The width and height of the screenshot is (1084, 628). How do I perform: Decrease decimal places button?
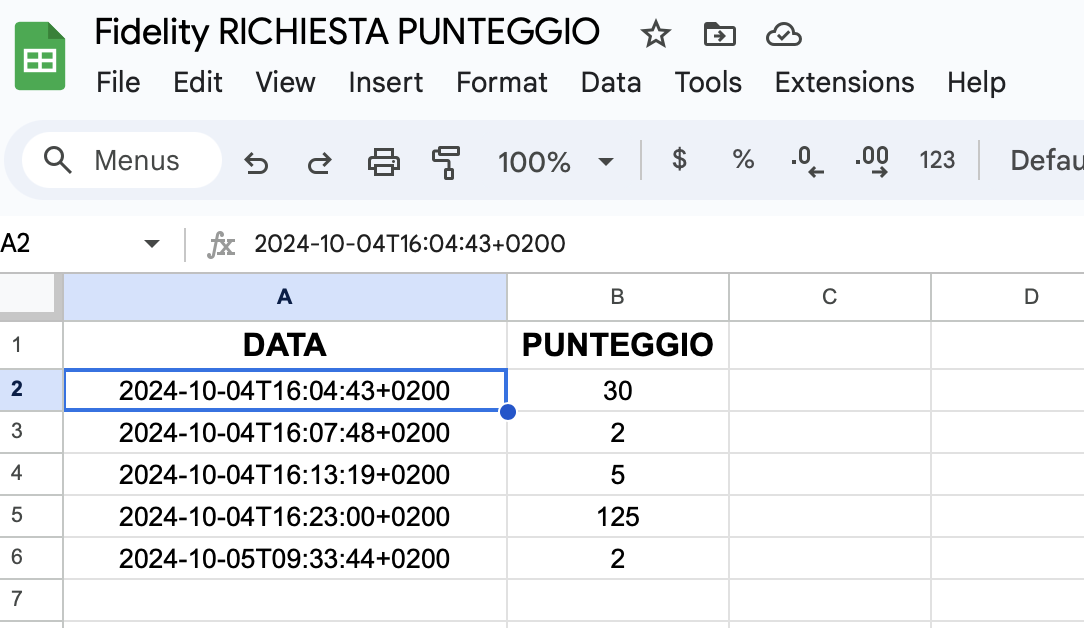[x=807, y=161]
